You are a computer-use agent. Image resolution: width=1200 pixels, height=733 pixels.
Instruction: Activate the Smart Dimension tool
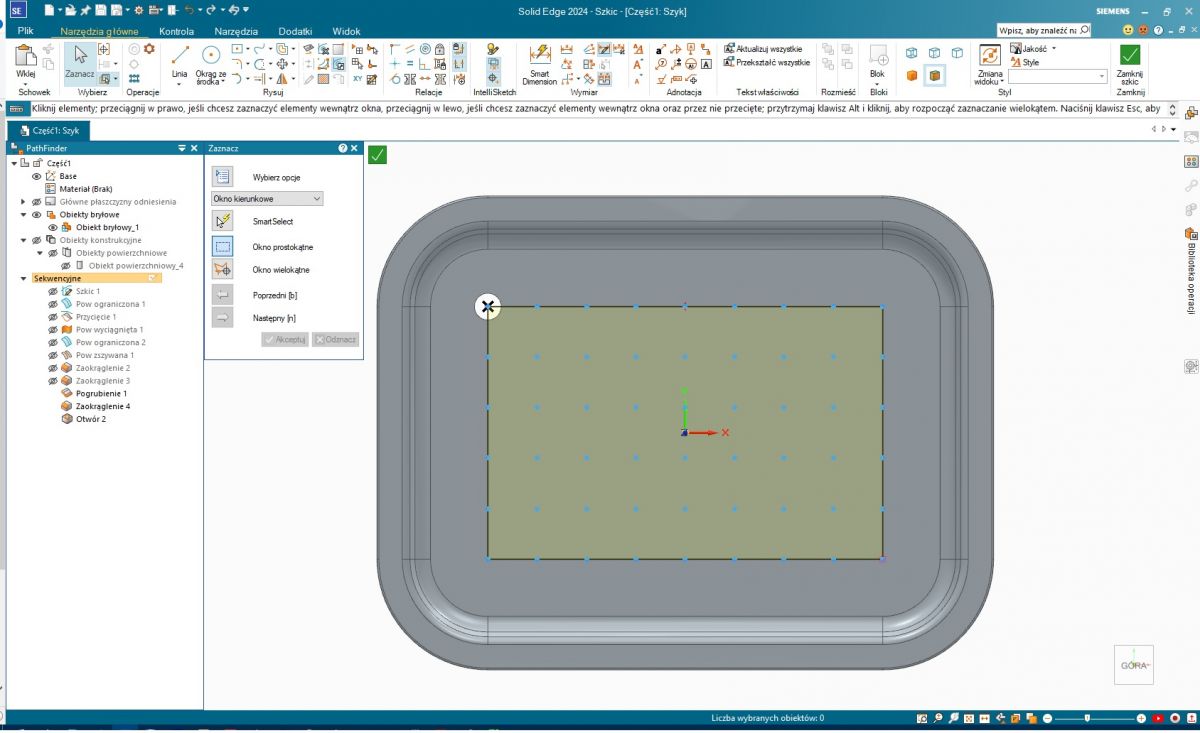click(x=540, y=63)
